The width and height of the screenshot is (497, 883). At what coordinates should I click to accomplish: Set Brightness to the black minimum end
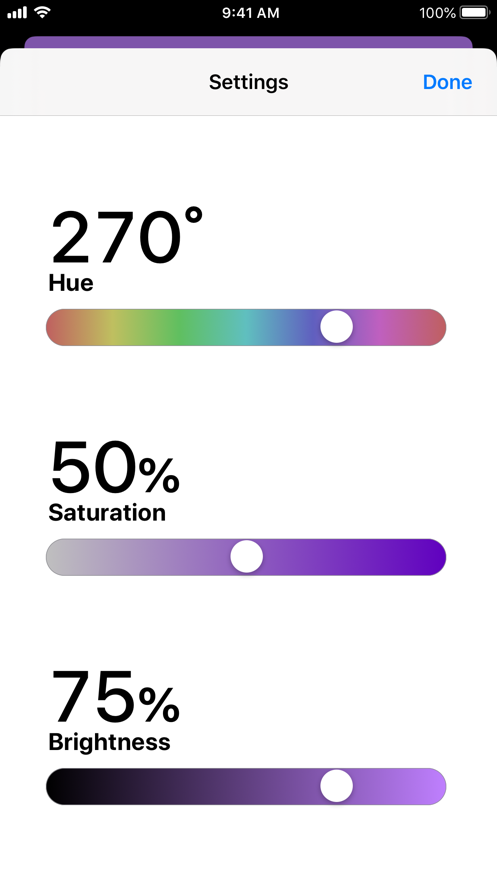56,786
